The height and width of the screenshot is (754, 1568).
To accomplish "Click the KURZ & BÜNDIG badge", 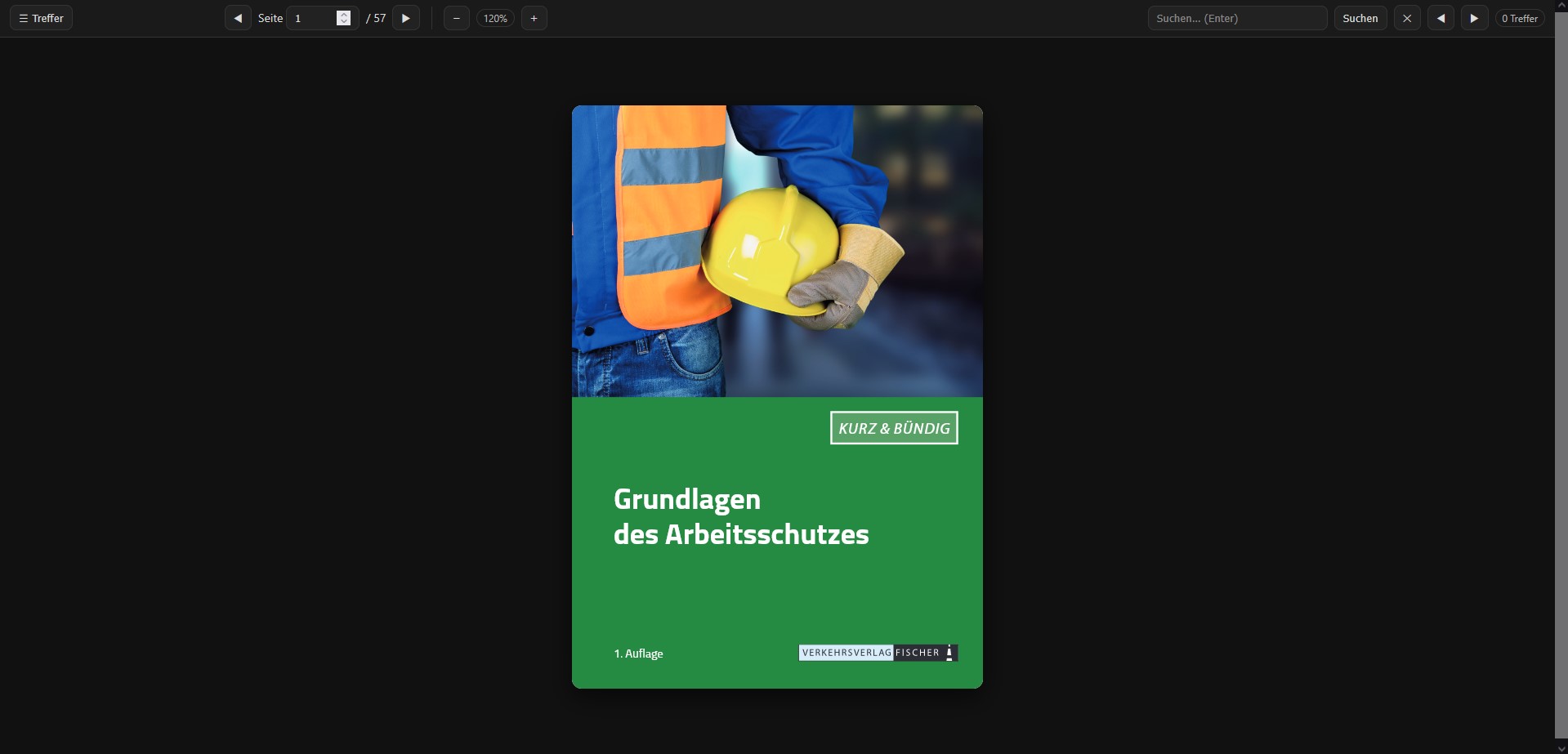I will click(894, 428).
